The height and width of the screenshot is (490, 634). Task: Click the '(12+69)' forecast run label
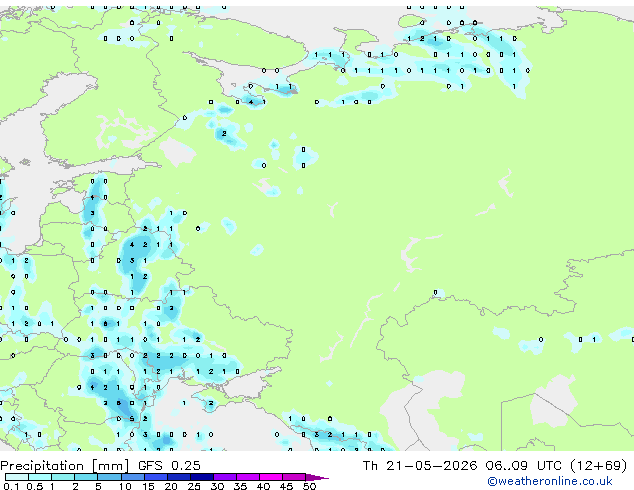click(600, 466)
